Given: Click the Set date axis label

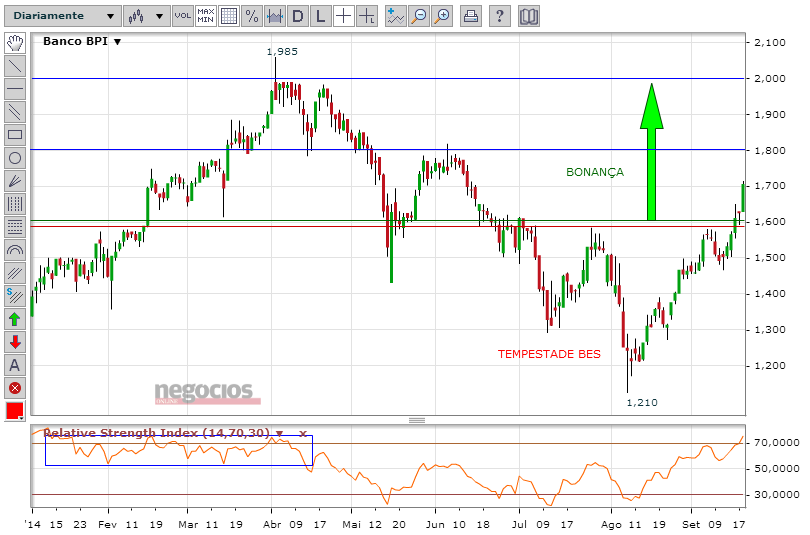Looking at the screenshot, I should [691, 525].
